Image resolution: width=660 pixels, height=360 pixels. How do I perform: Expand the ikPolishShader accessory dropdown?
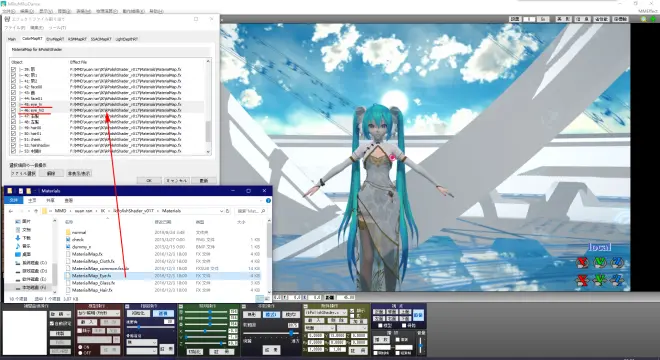coord(326,313)
